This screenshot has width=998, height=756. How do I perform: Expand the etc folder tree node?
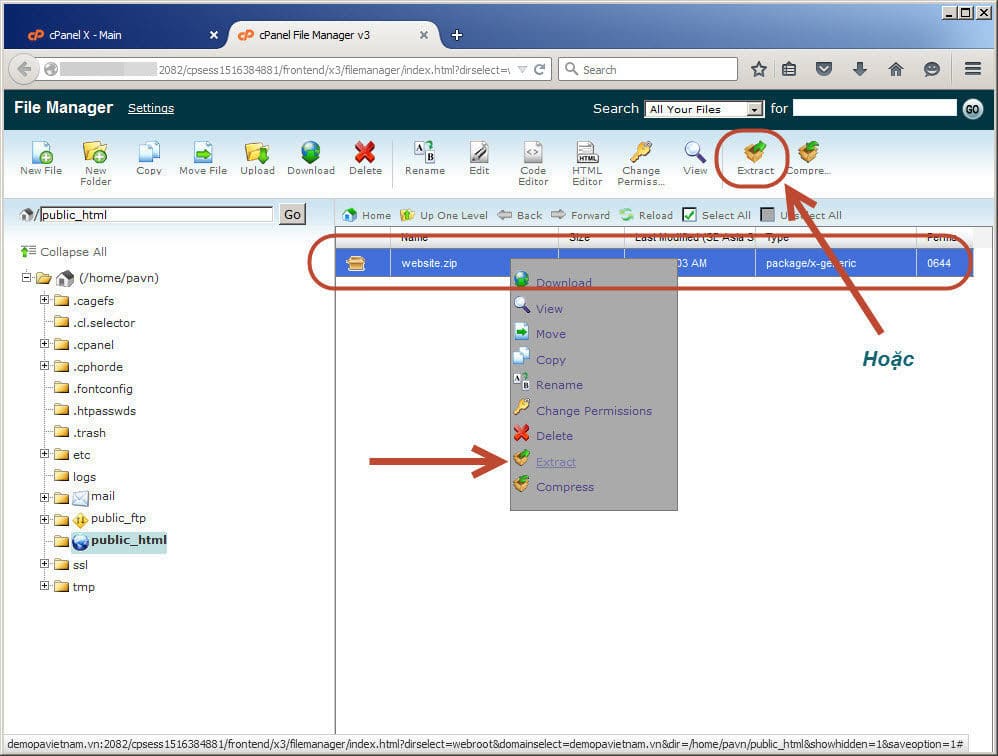(45, 454)
